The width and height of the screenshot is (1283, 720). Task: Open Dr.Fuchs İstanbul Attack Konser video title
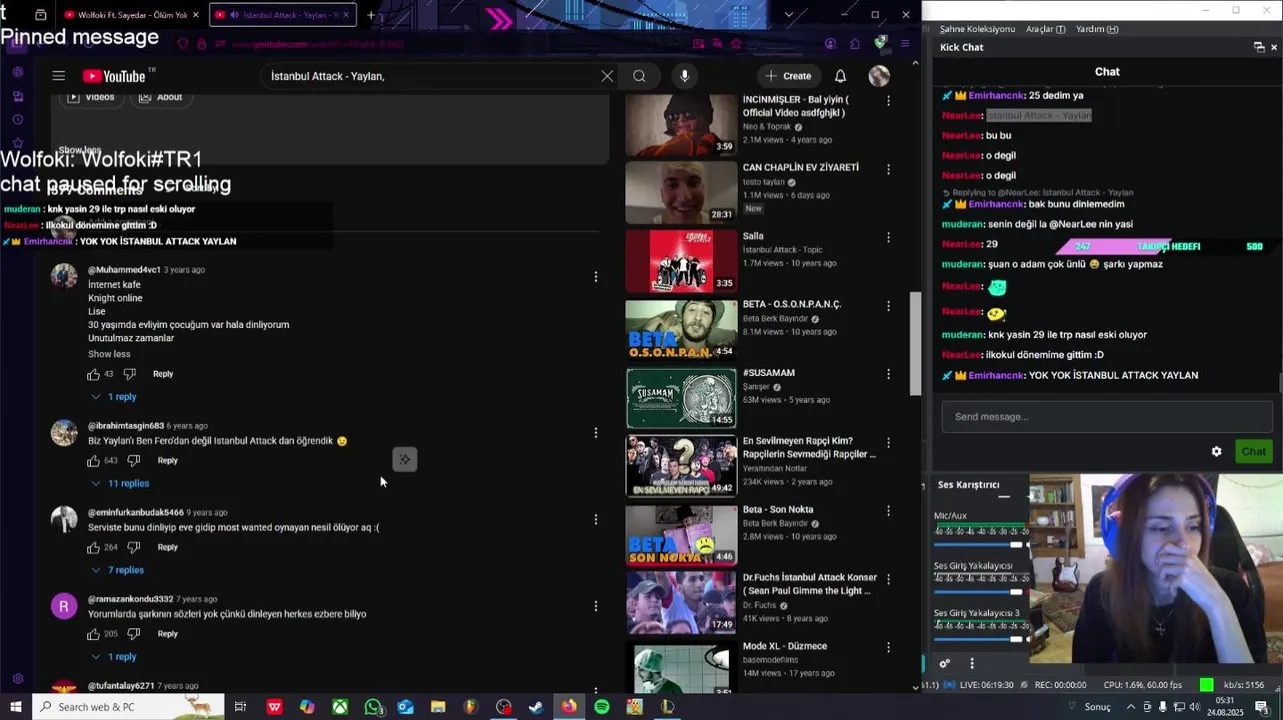810,584
